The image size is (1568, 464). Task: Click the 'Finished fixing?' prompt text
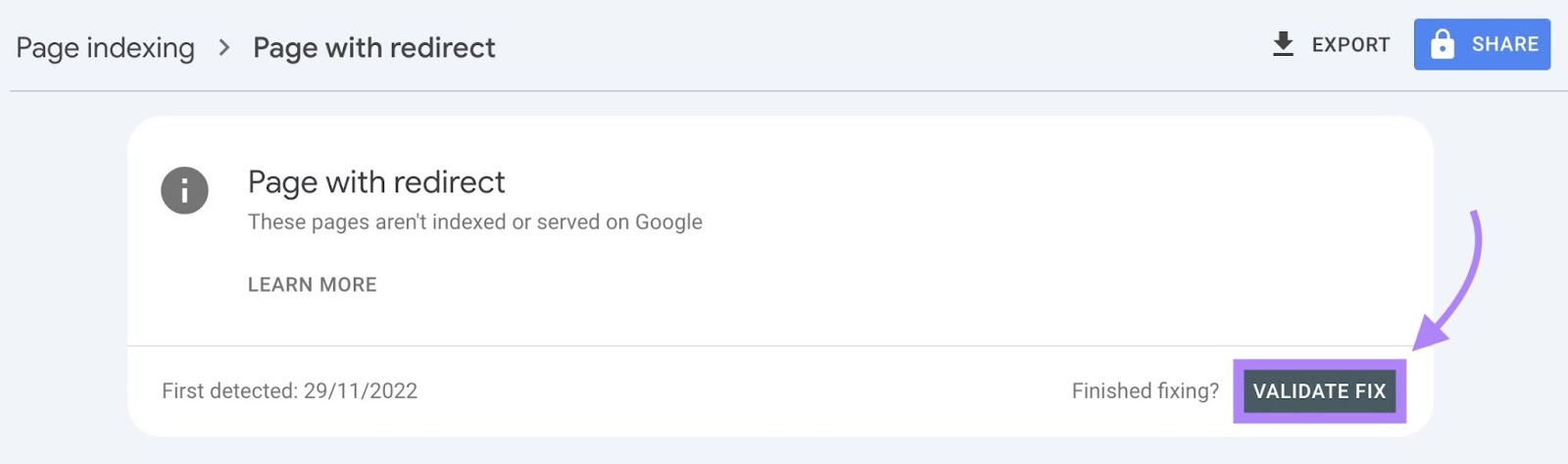1145,390
